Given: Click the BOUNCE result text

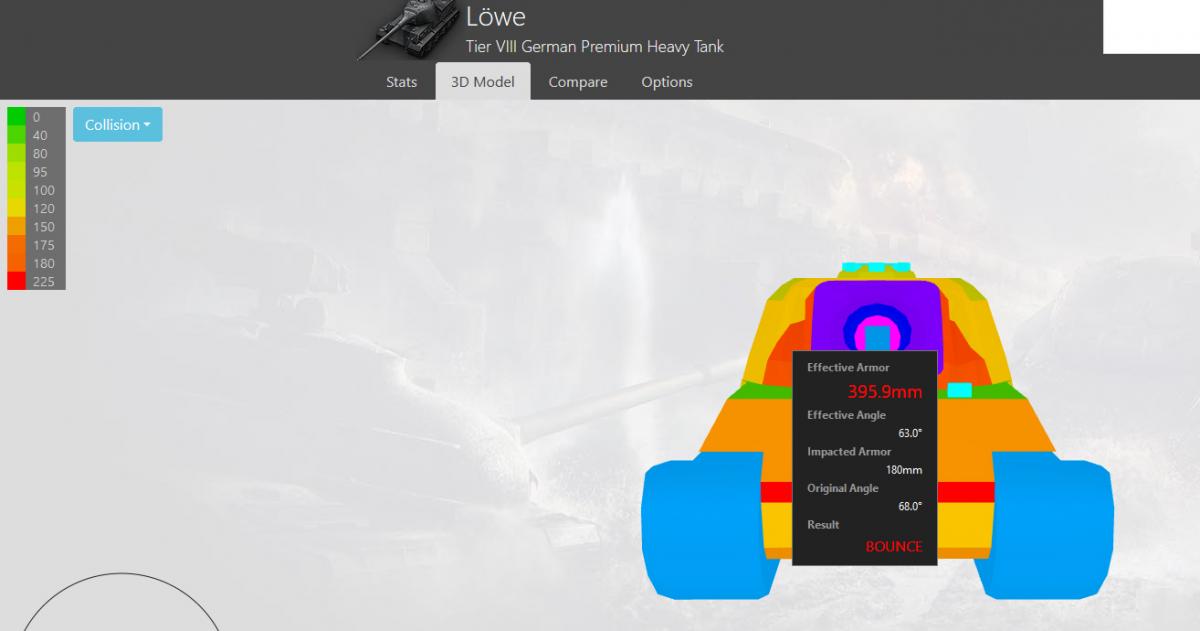Looking at the screenshot, I should click(x=894, y=546).
